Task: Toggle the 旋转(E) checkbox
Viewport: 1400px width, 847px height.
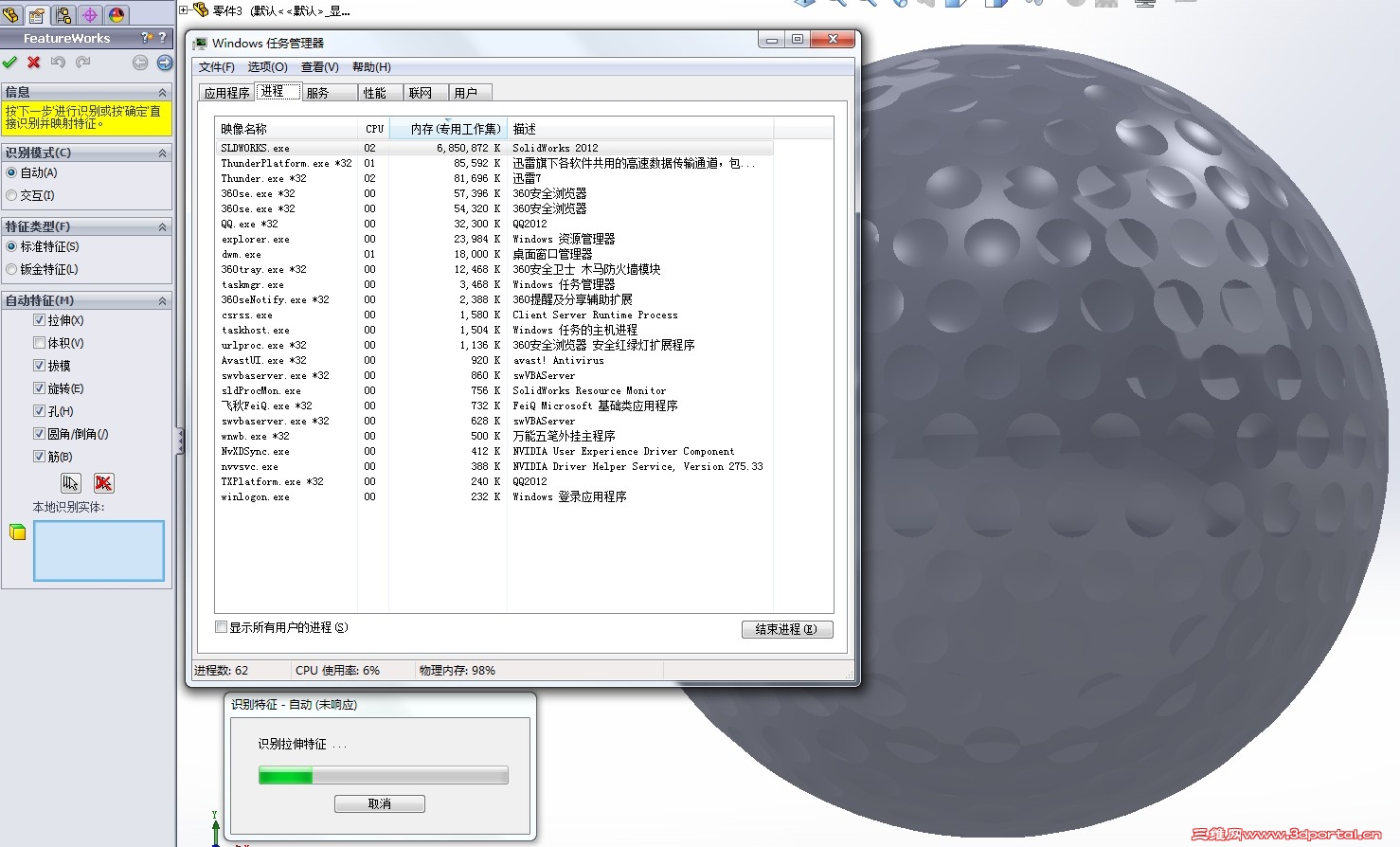Action: coord(39,388)
